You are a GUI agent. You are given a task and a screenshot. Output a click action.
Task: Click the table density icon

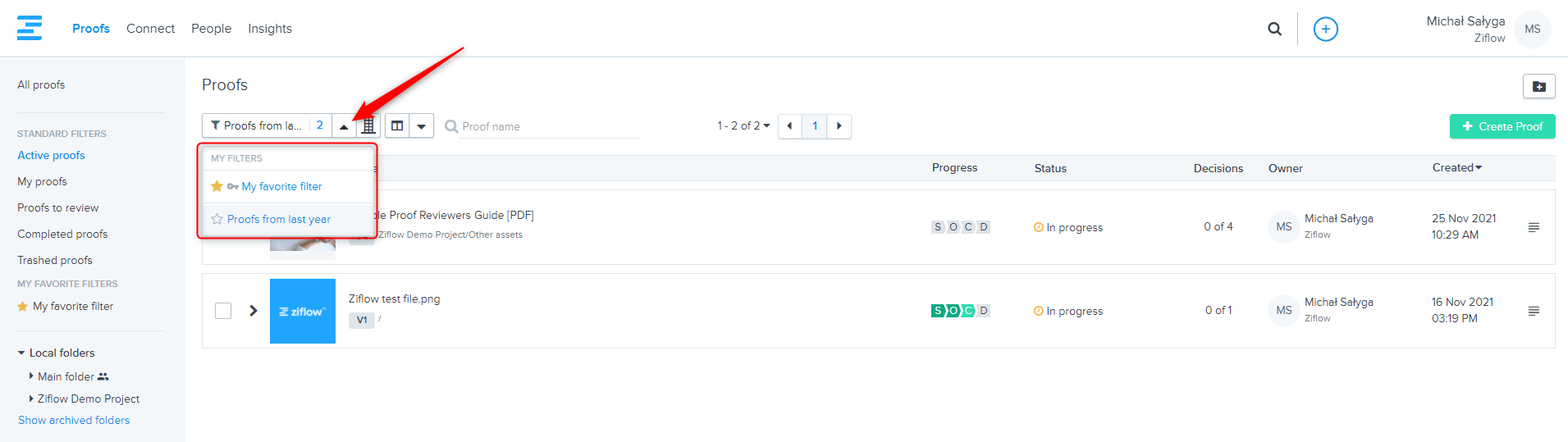368,125
